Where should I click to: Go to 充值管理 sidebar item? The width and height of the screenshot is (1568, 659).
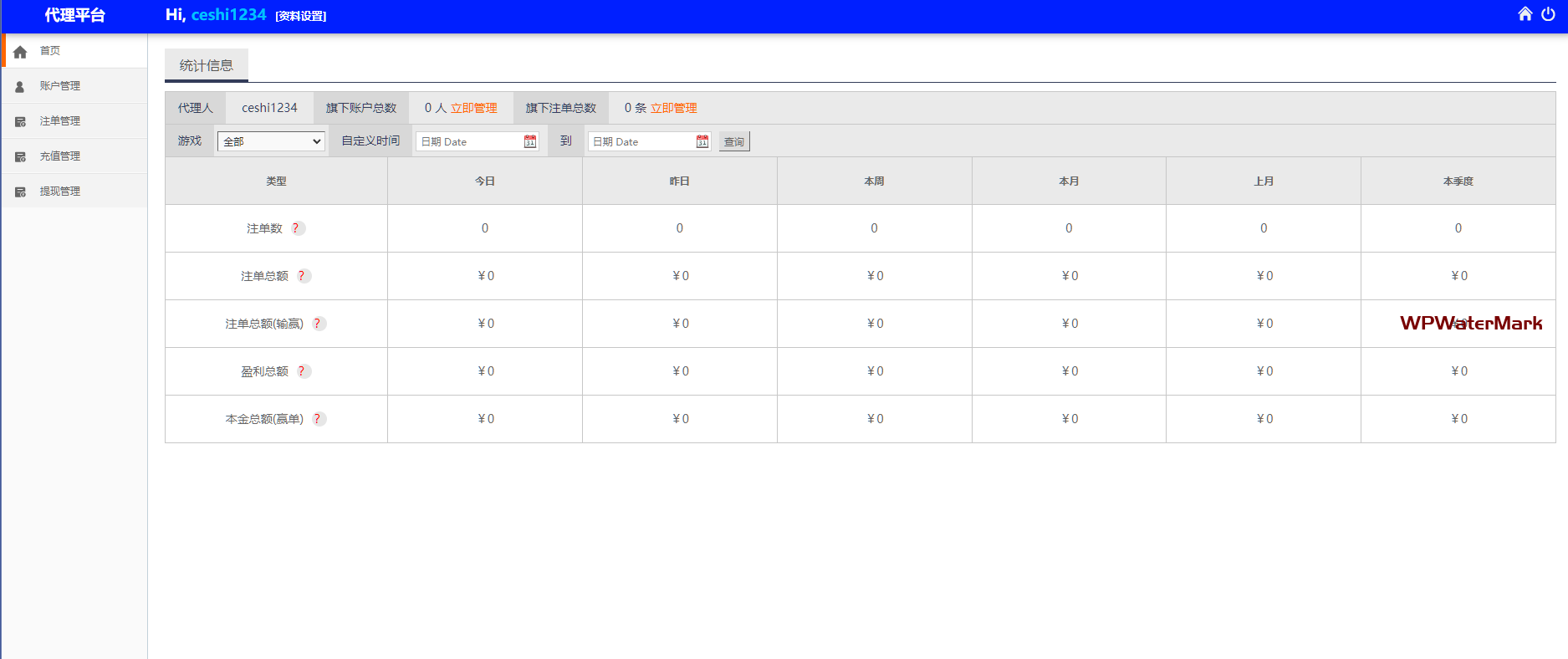(x=60, y=156)
